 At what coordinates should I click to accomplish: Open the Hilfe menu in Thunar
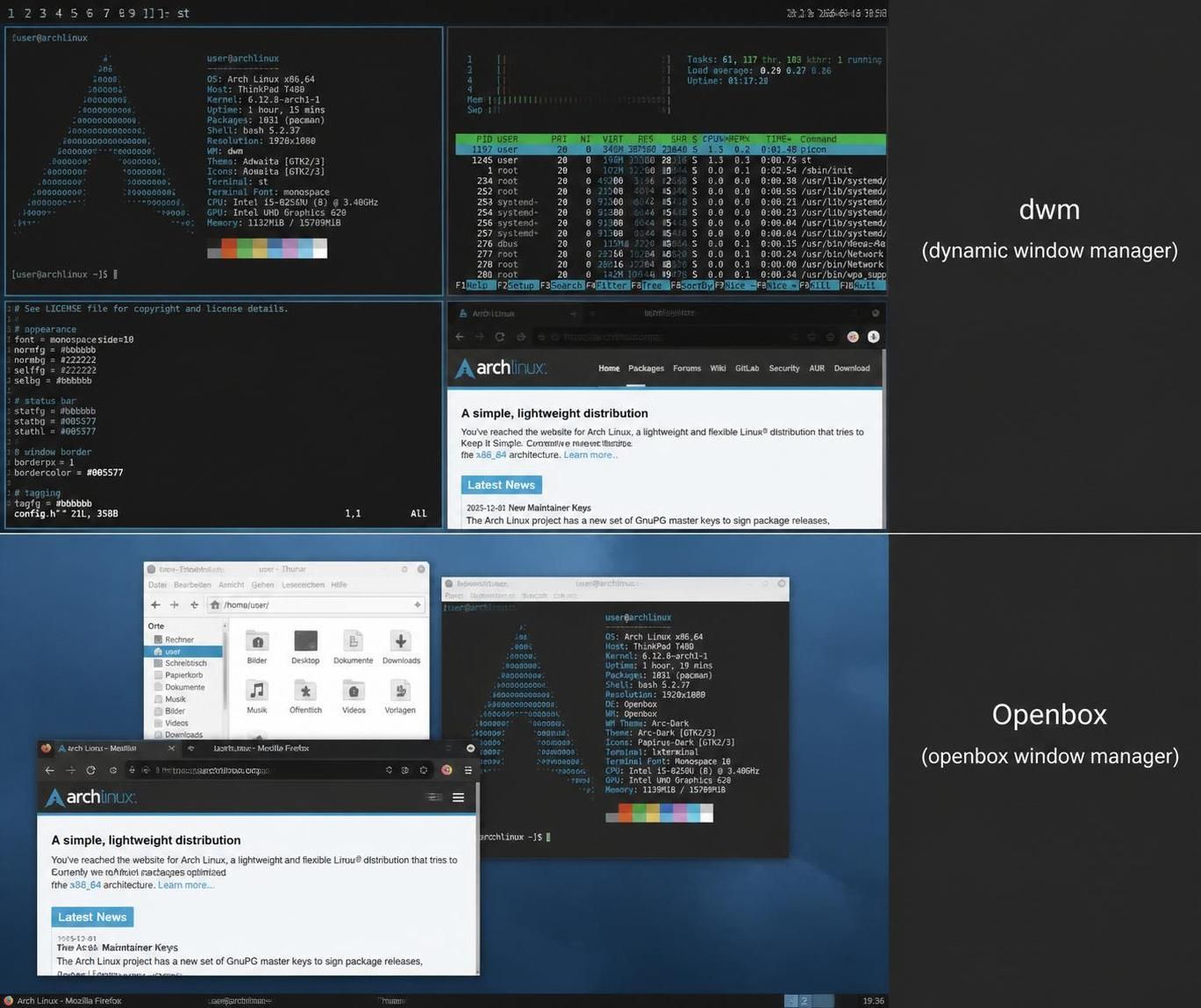(340, 585)
